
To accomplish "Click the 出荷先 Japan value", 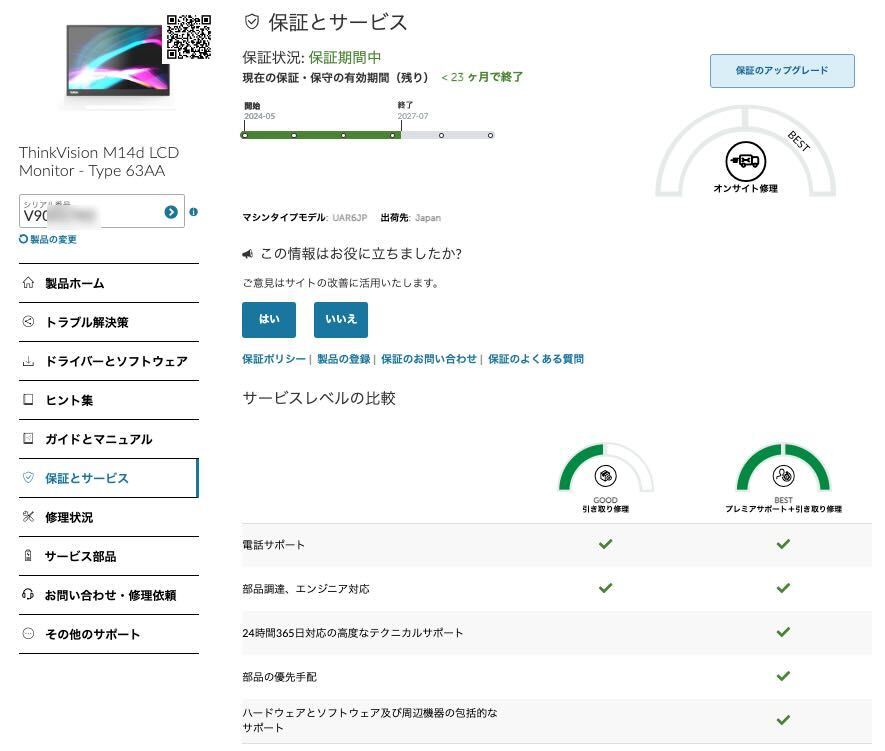I will pyautogui.click(x=428, y=218).
